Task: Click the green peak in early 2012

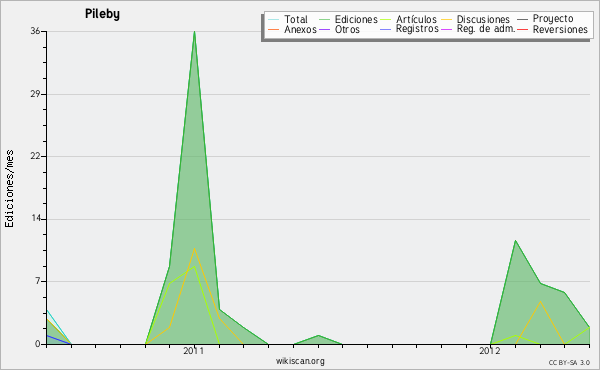Action: [x=515, y=241]
